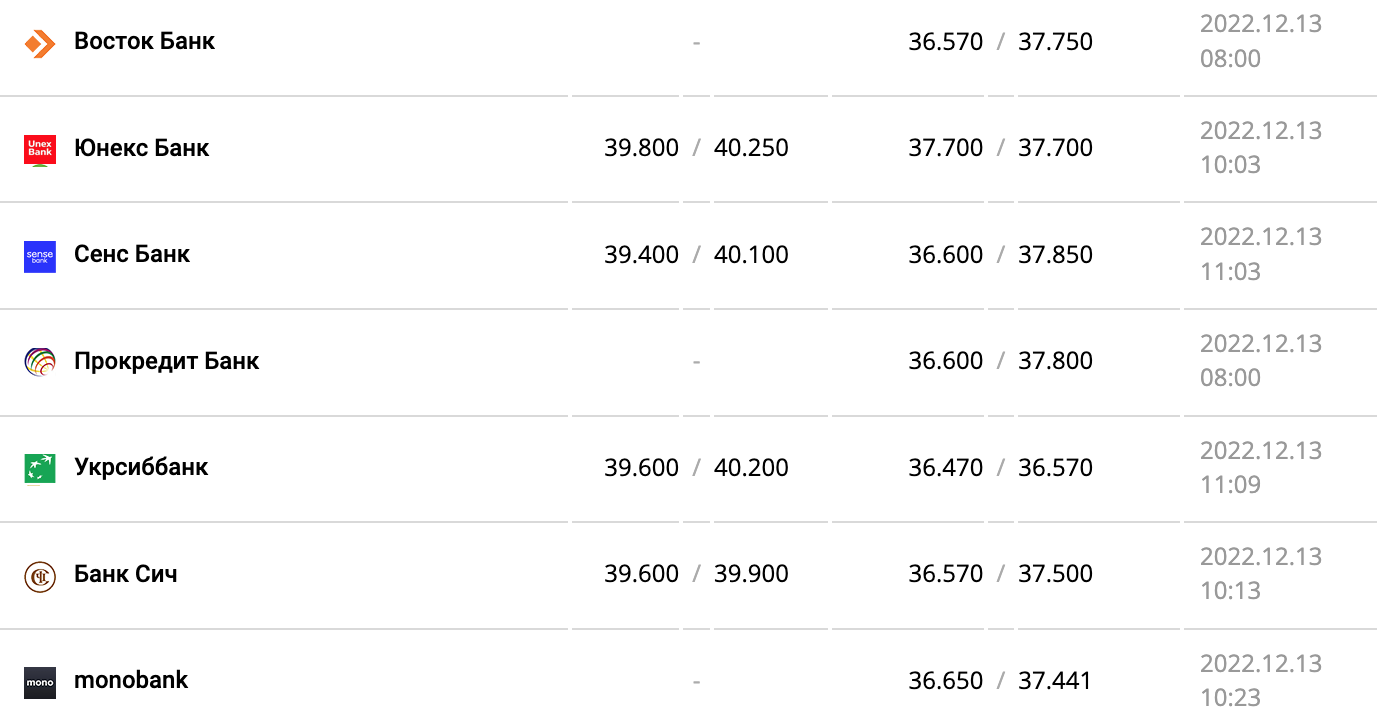Click the Прокредит Банк circular logo icon

click(40, 361)
